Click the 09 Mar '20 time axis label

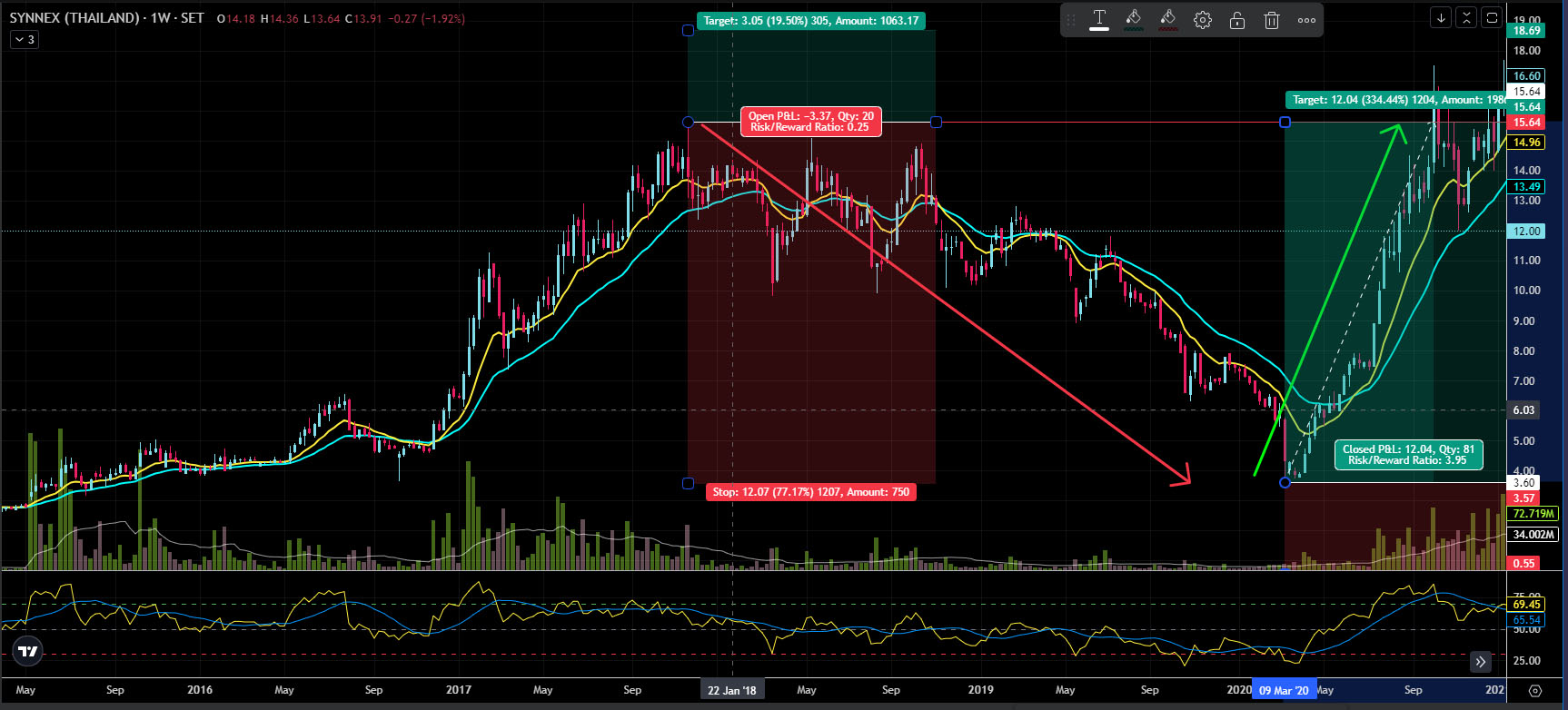click(x=1284, y=690)
